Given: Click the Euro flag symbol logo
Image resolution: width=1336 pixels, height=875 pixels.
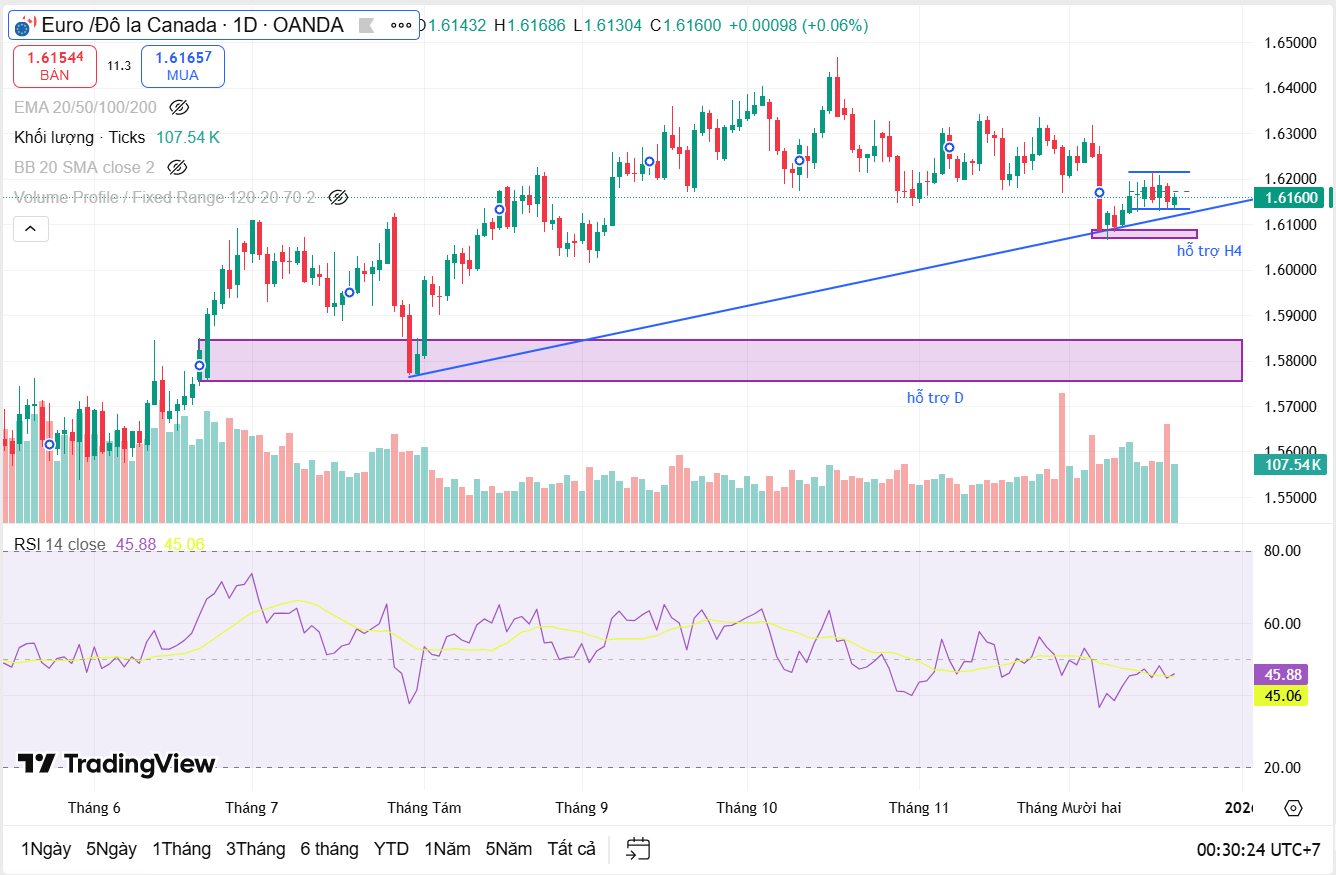Looking at the screenshot, I should coord(22,25).
